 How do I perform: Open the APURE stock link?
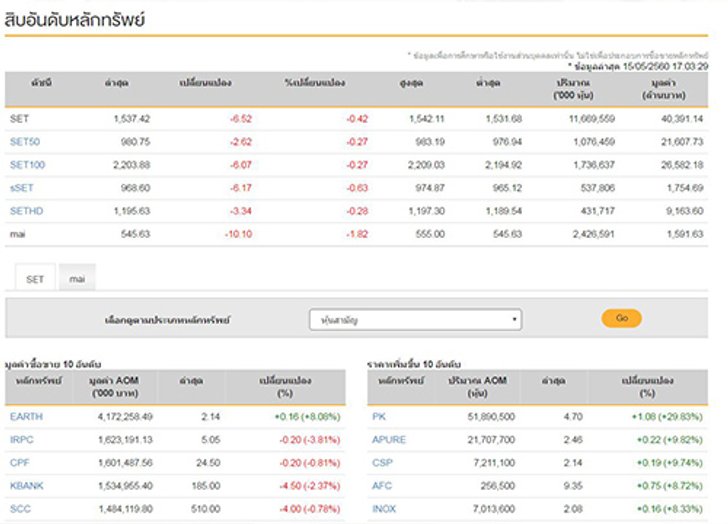click(389, 440)
